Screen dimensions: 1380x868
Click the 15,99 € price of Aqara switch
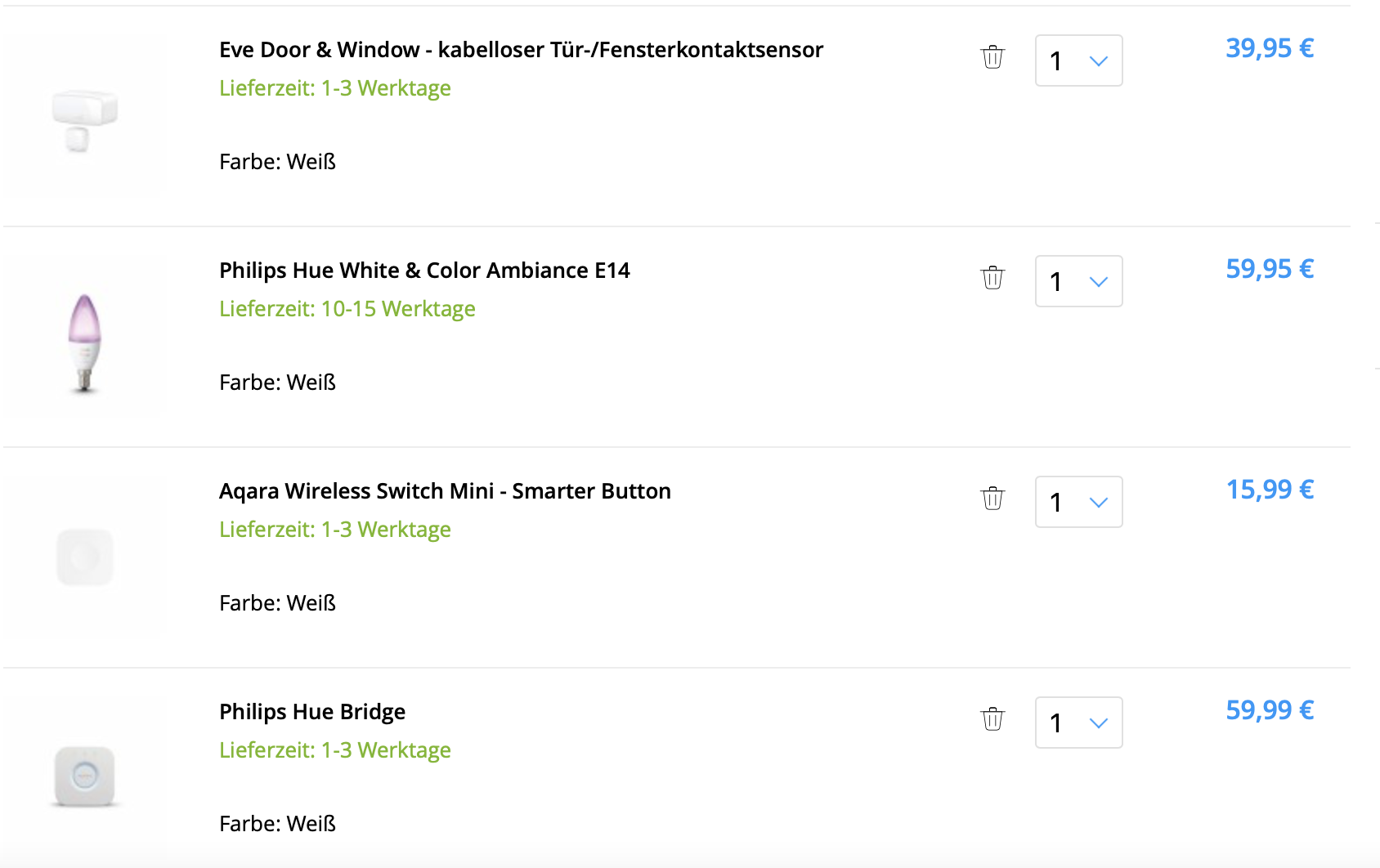tap(1269, 490)
